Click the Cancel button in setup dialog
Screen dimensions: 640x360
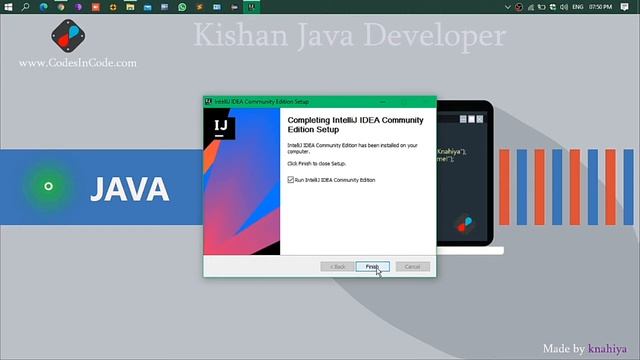click(413, 267)
